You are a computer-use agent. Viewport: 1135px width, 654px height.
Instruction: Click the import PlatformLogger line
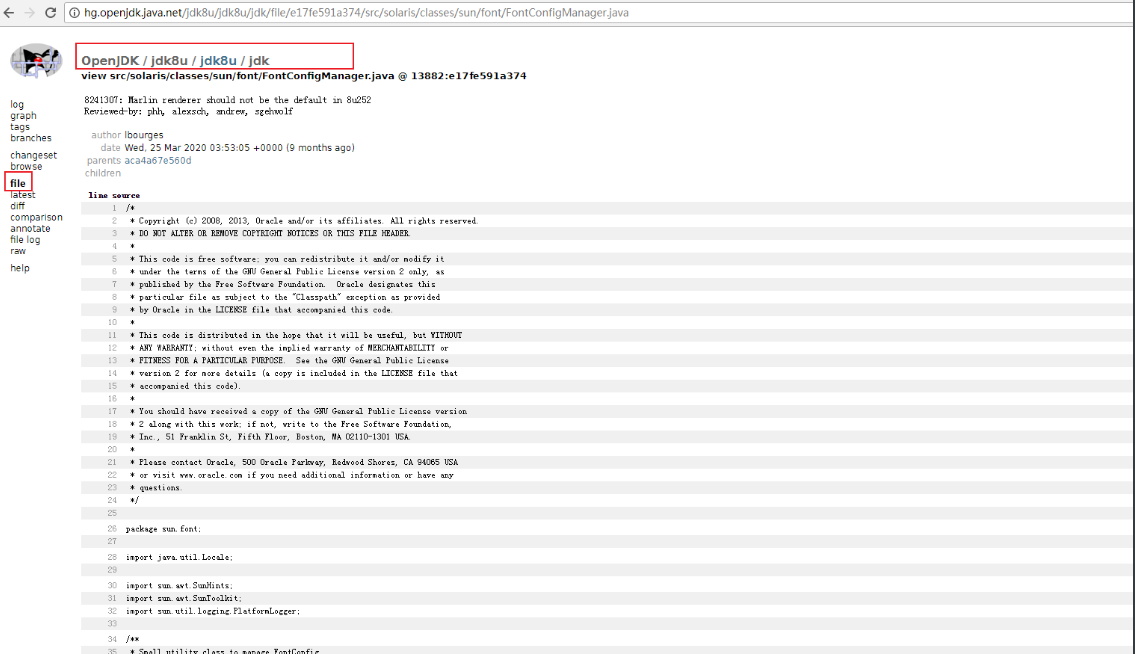click(213, 611)
